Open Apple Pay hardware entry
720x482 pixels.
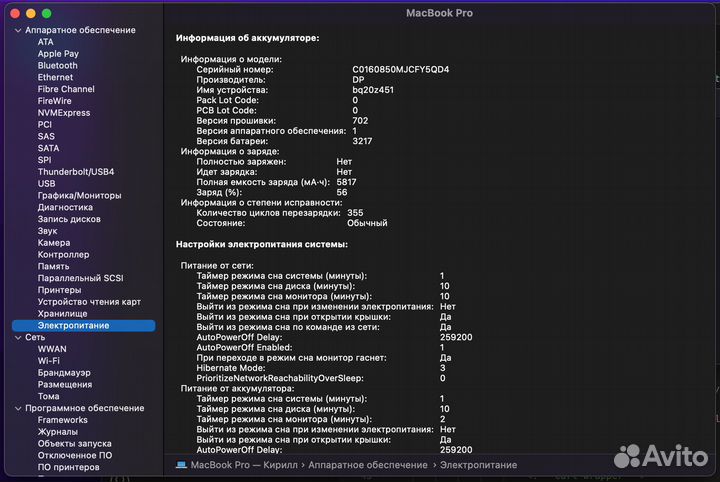(58, 54)
